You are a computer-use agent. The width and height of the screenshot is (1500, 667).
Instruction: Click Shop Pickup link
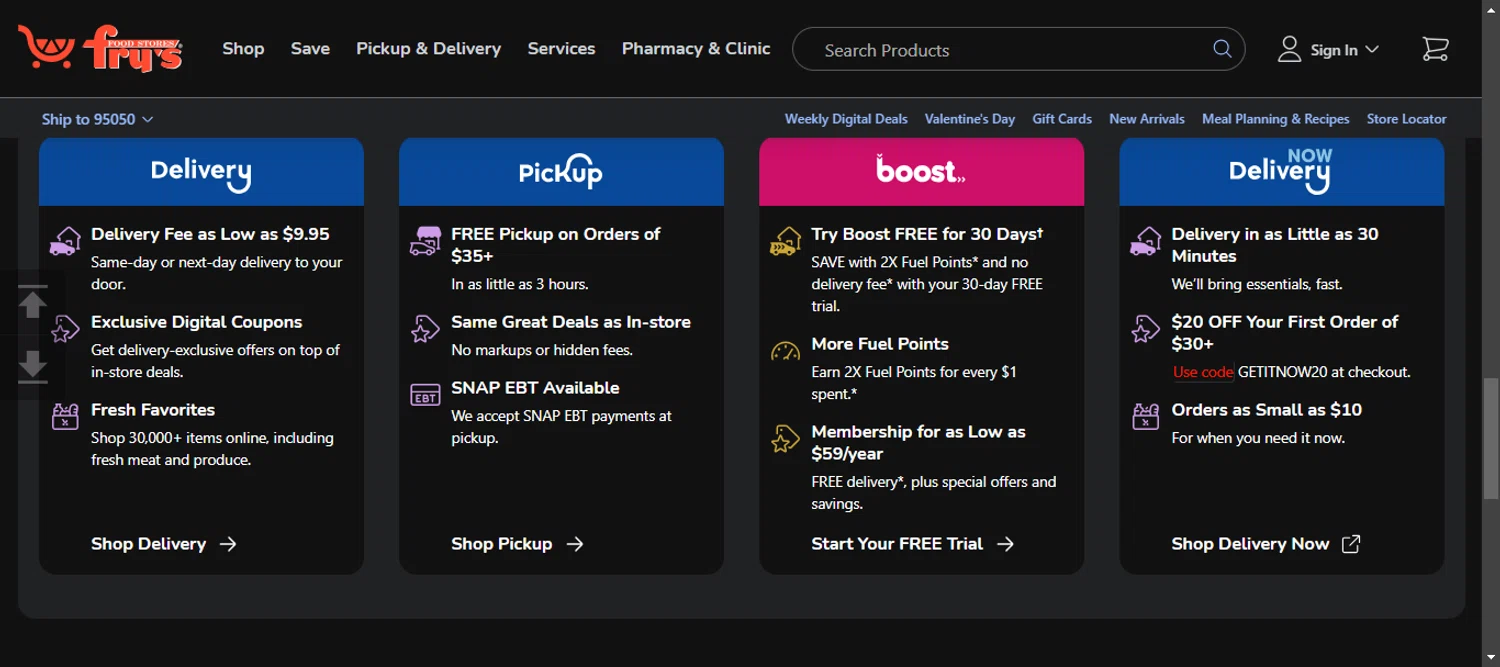[501, 544]
